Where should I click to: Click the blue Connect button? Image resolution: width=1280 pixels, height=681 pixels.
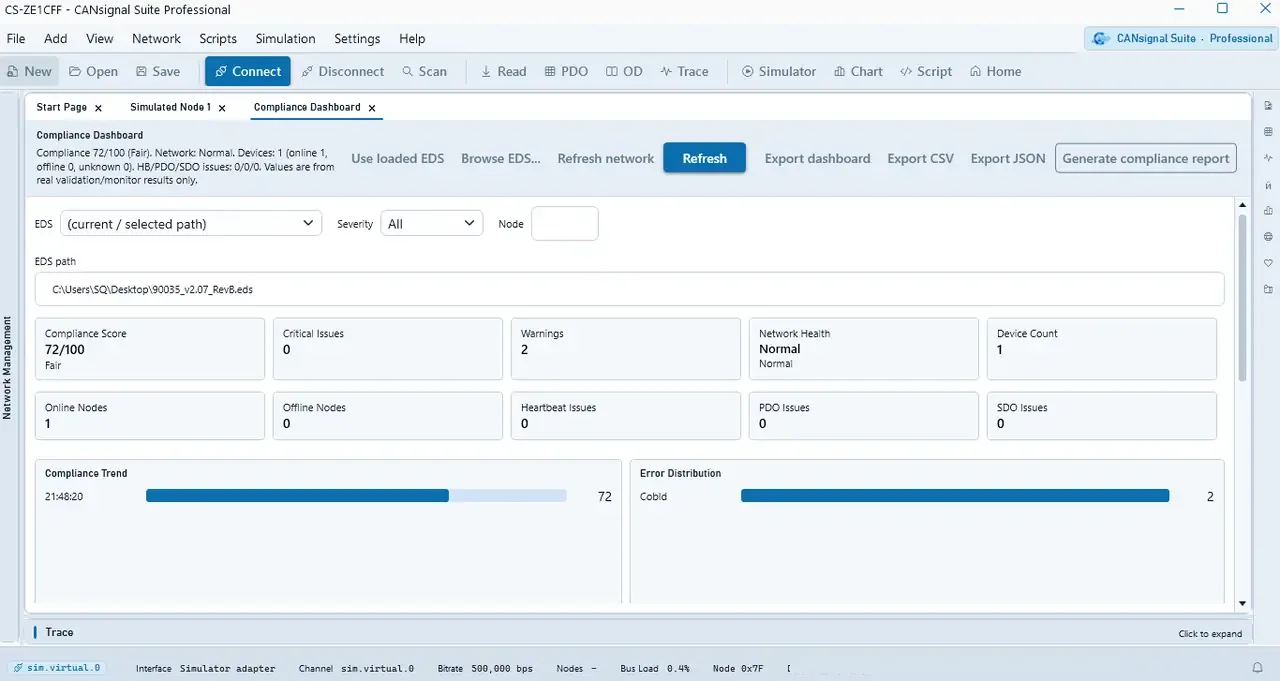coord(248,71)
